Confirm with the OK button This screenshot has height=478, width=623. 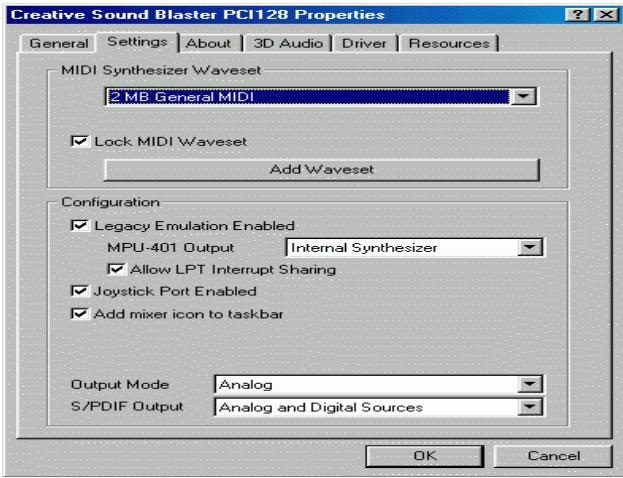[424, 456]
